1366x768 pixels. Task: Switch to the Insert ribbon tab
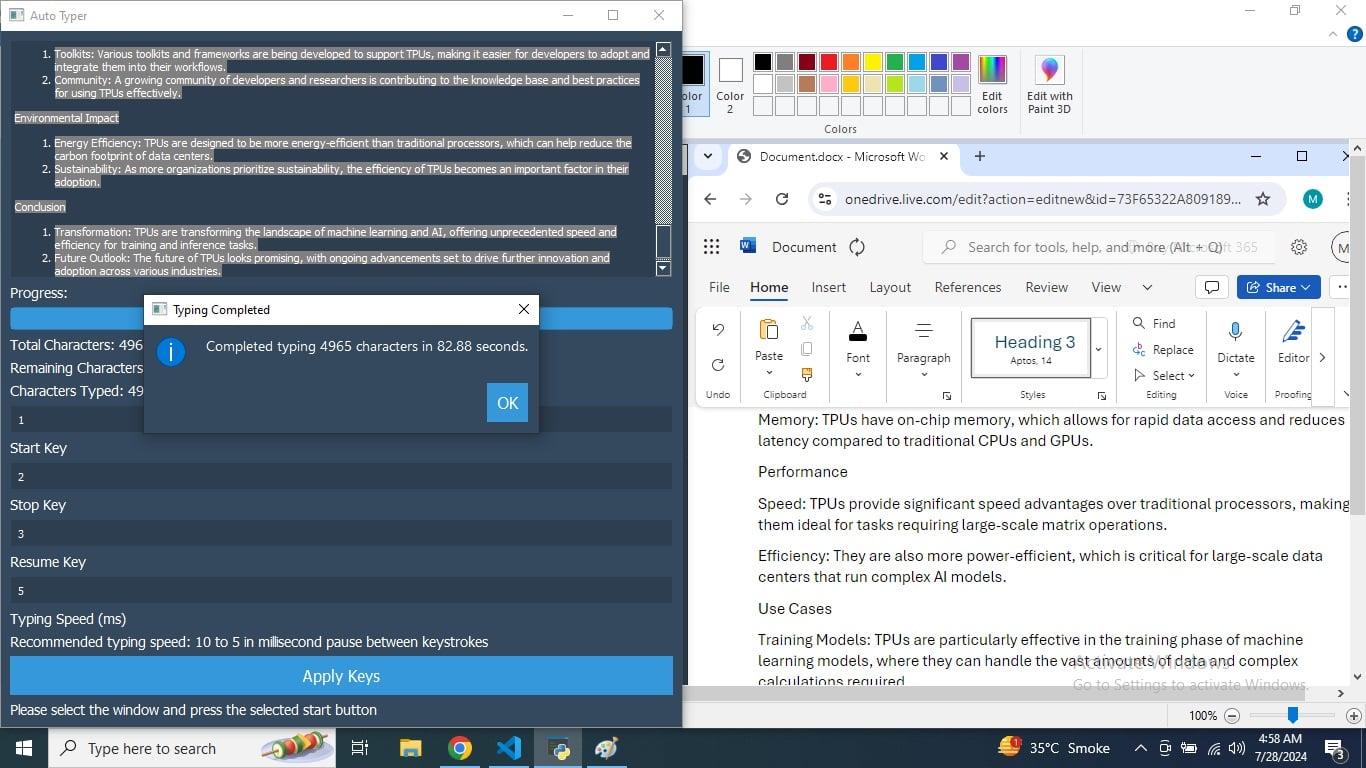pyautogui.click(x=828, y=287)
